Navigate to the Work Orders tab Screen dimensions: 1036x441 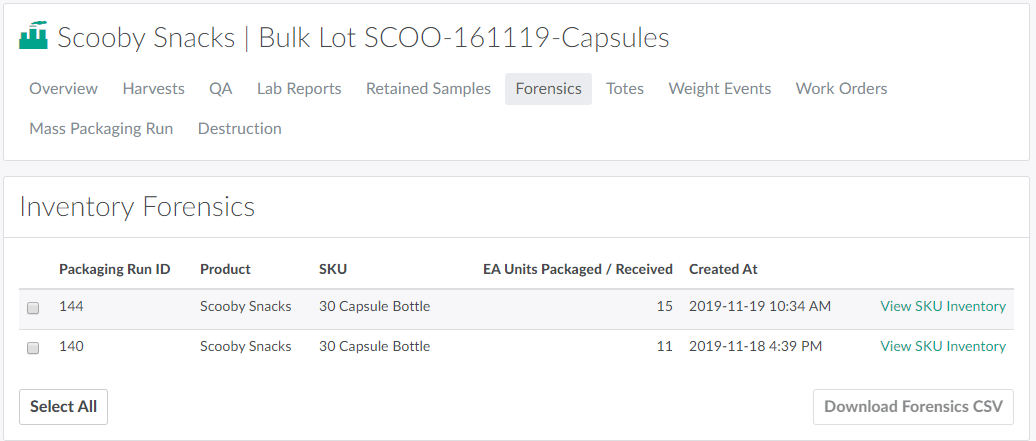pyautogui.click(x=841, y=89)
